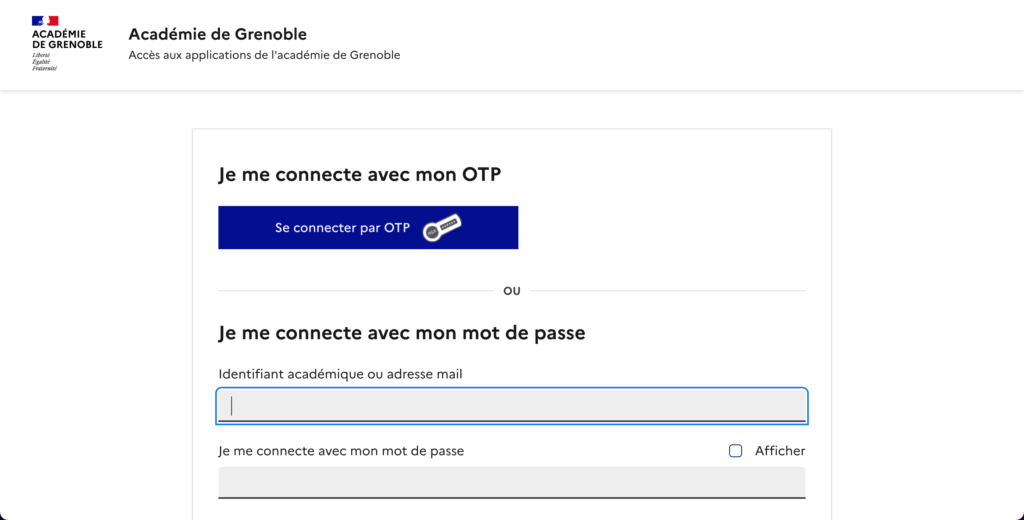Click the password field label text

[341, 451]
